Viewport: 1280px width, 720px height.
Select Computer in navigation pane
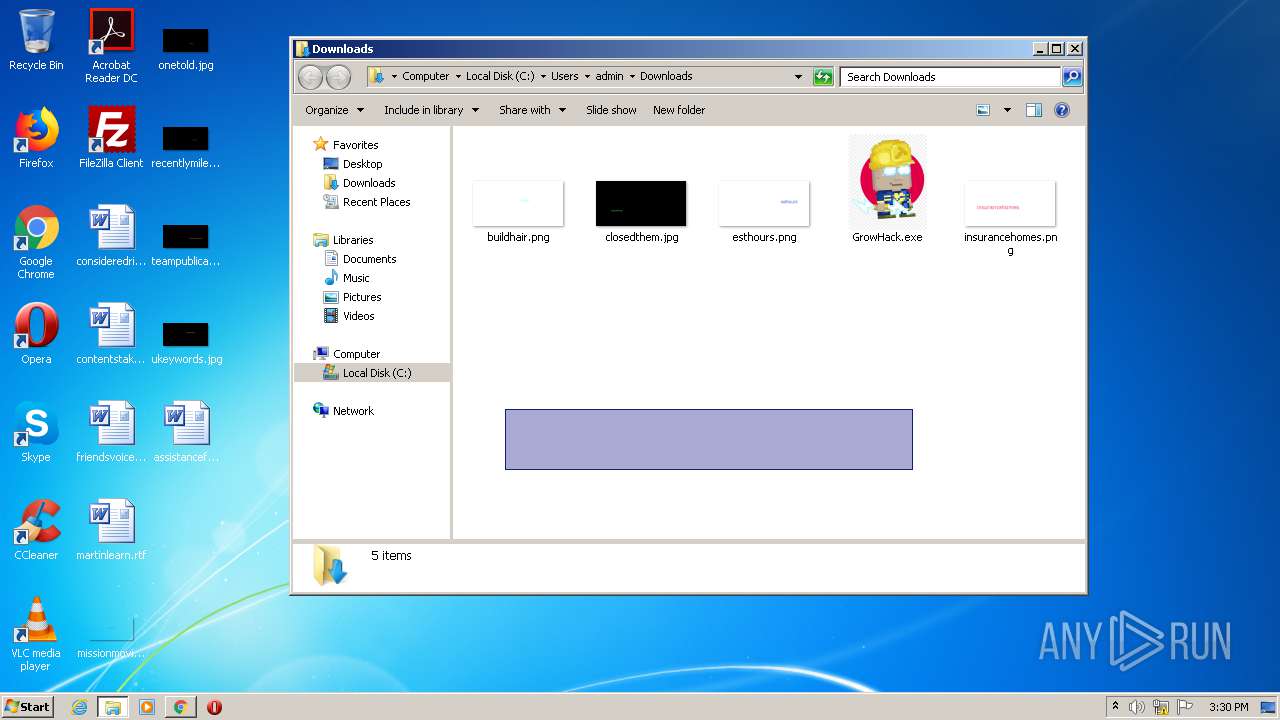click(356, 354)
